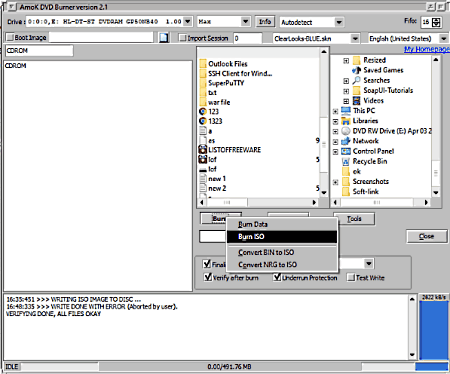This screenshot has height=374, width=450.
Task: Click the Resized folder icon in tree
Action: [x=356, y=60]
